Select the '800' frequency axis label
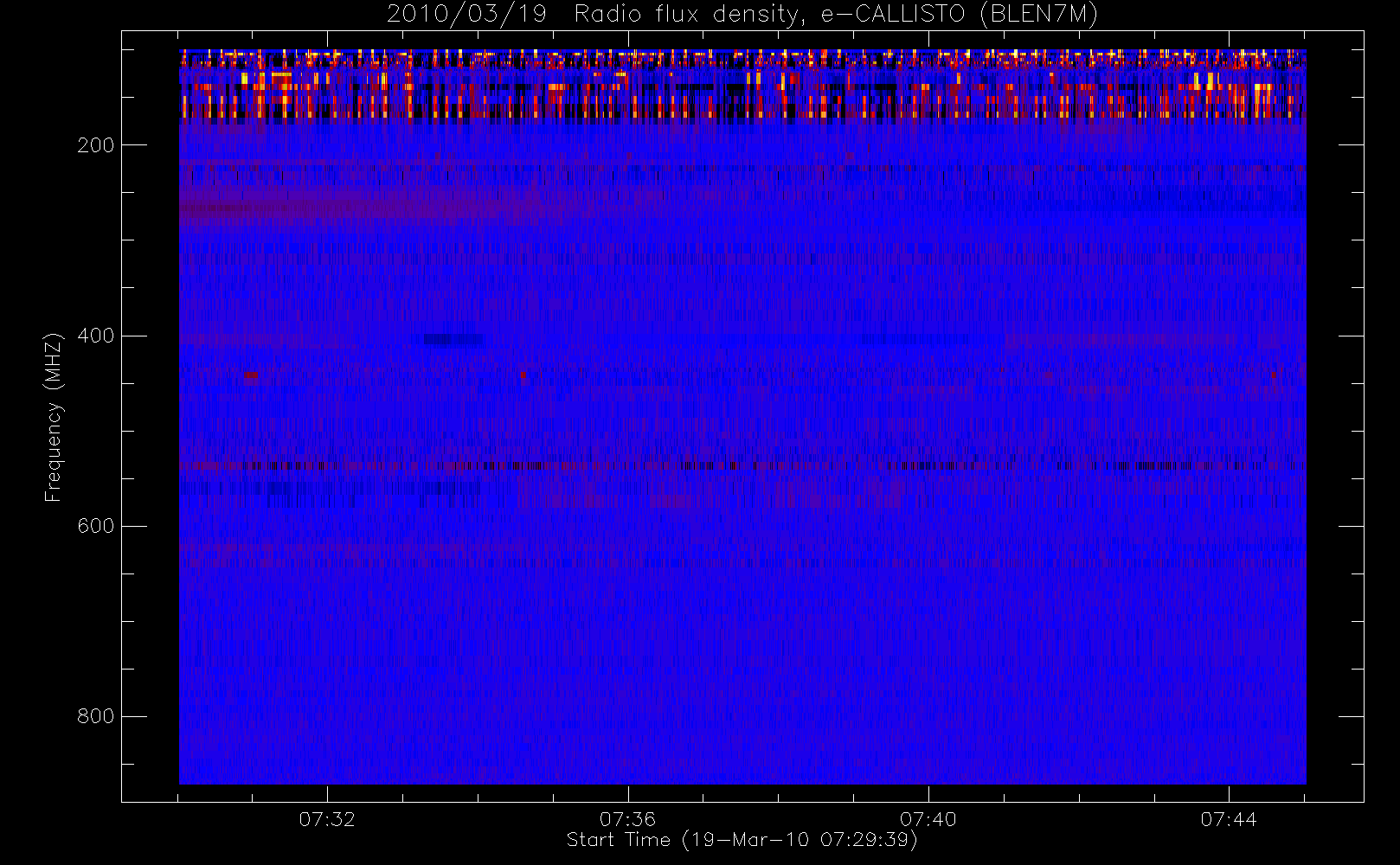Screen dimensions: 1400x865 (95, 716)
